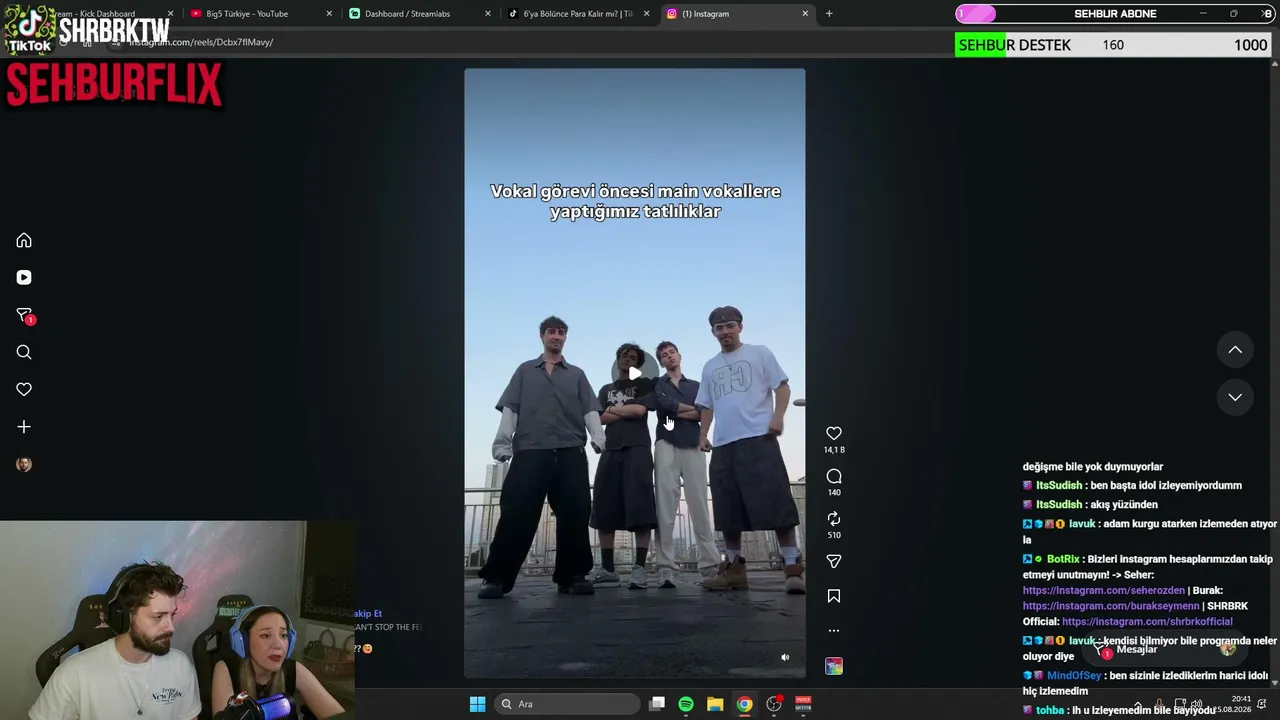Open the reel's comments bubble icon

[834, 476]
